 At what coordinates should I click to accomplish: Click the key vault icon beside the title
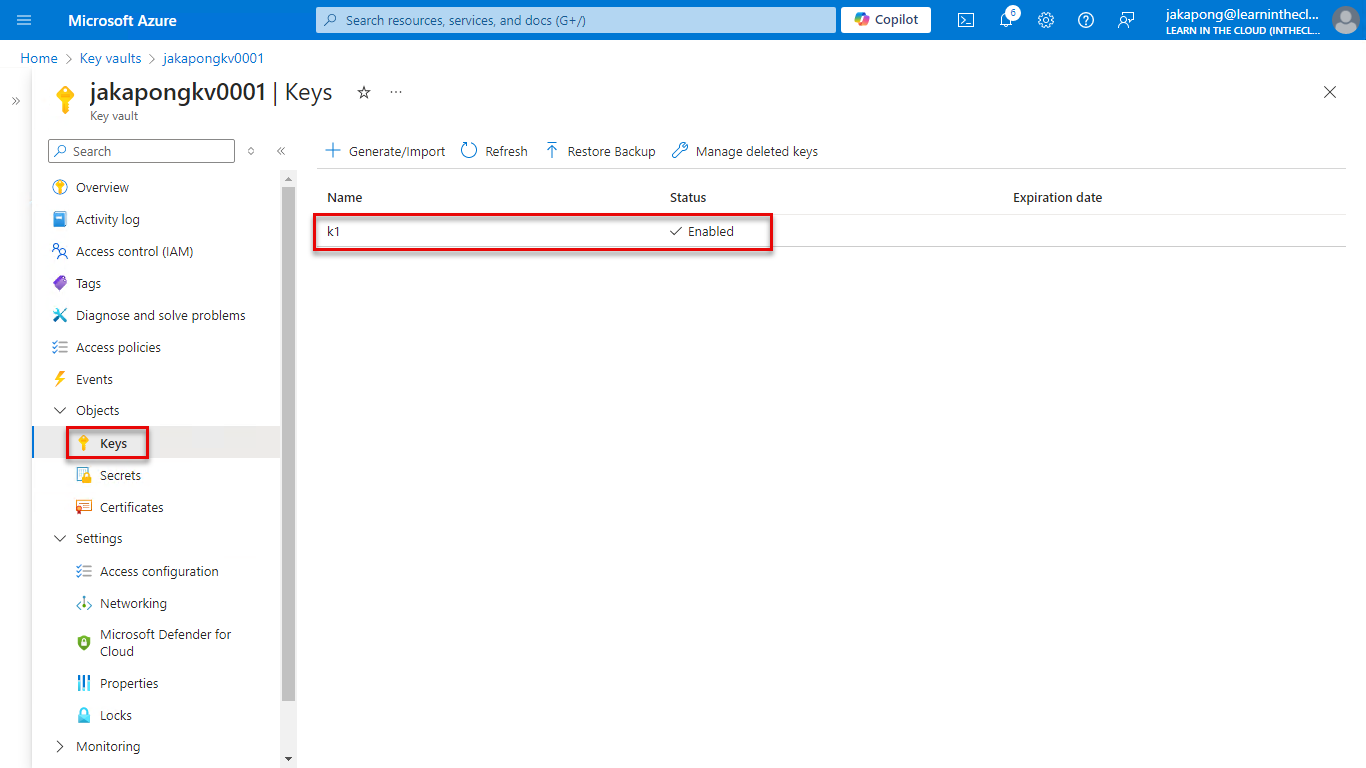pyautogui.click(x=65, y=100)
